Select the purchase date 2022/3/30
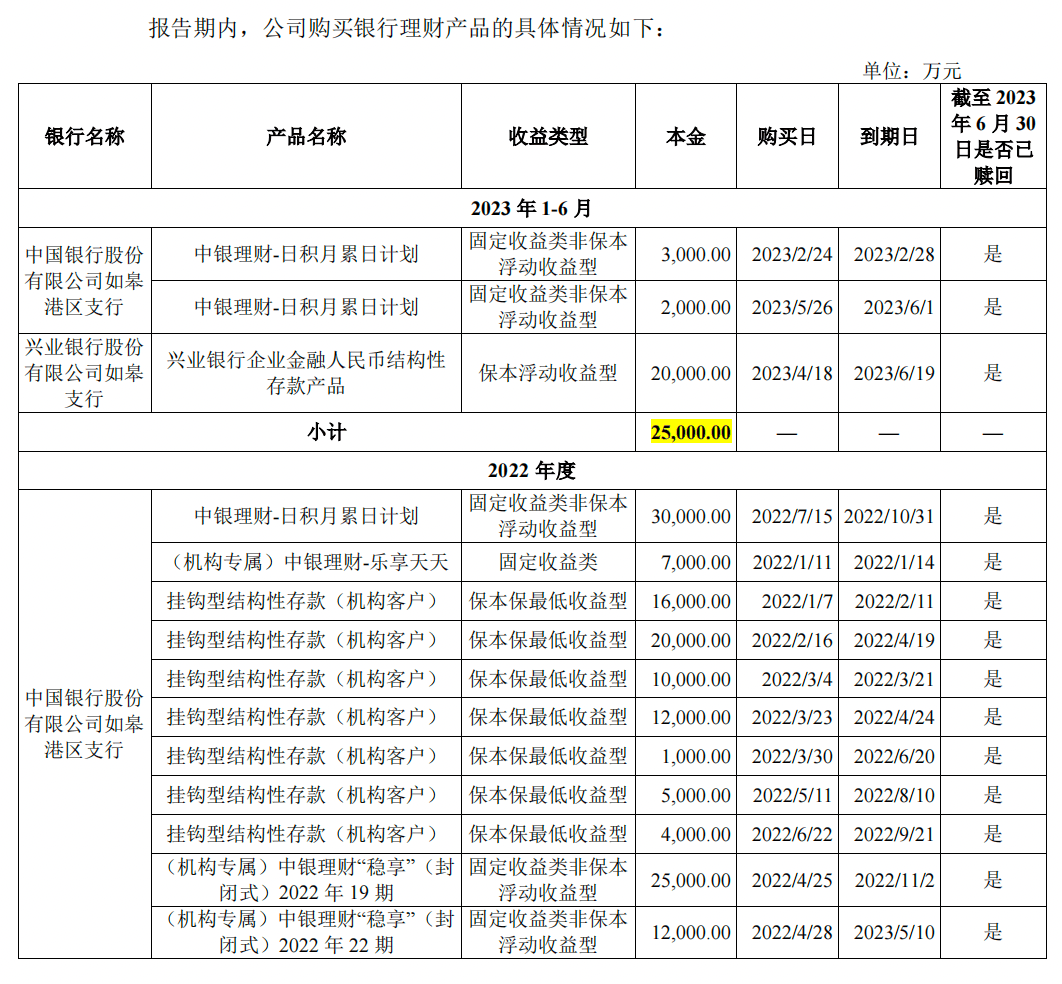Image resolution: width=1062 pixels, height=984 pixels. coord(792,756)
